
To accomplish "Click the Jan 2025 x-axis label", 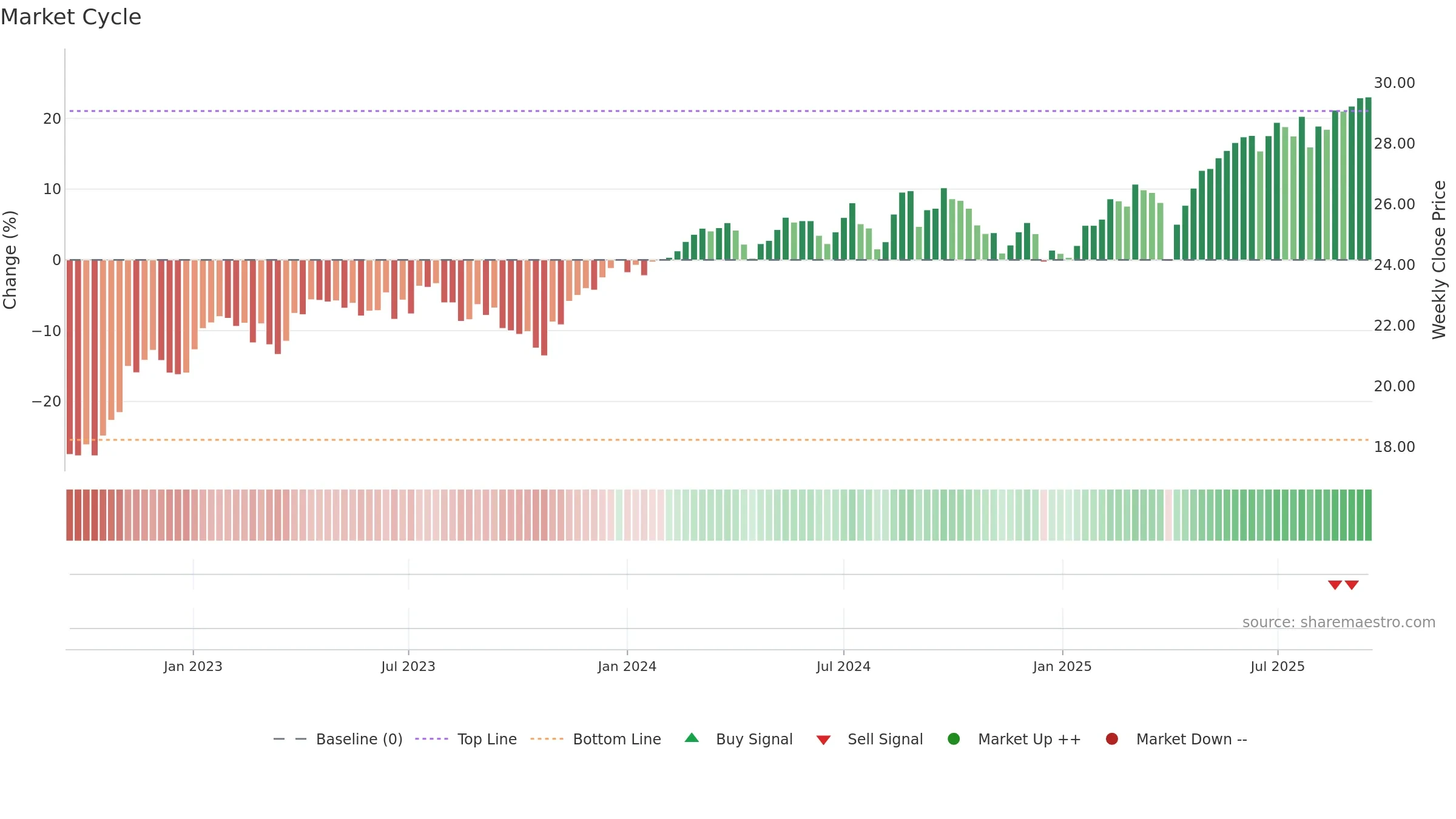I will [1062, 666].
